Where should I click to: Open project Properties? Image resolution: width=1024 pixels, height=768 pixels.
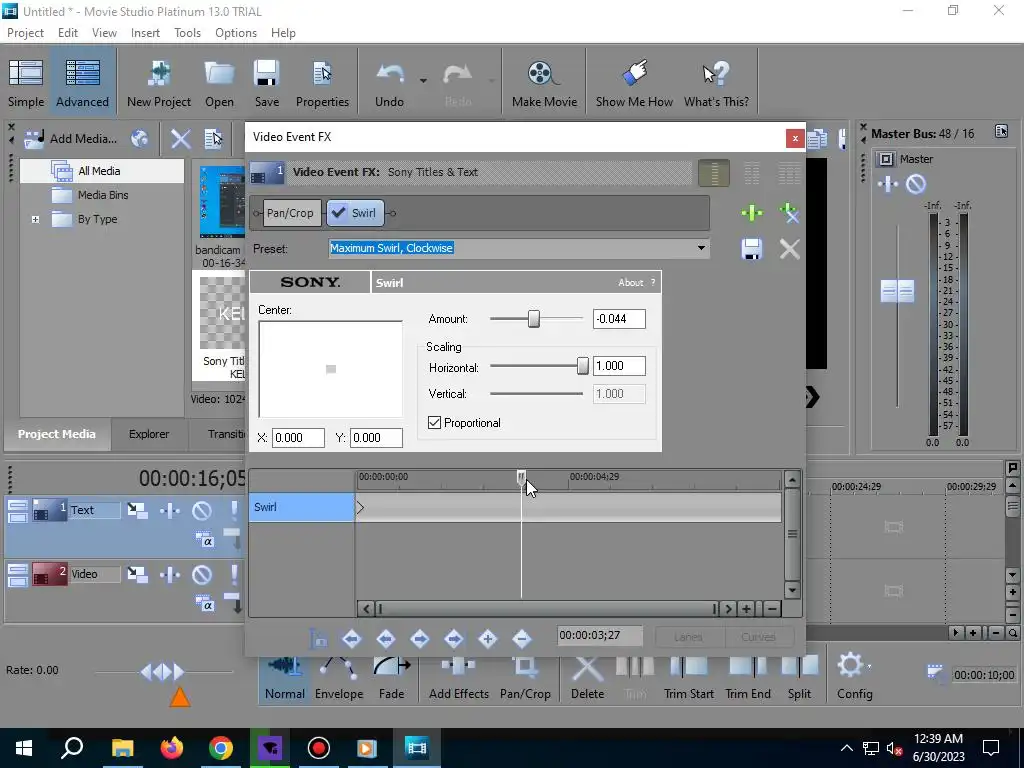click(x=322, y=83)
